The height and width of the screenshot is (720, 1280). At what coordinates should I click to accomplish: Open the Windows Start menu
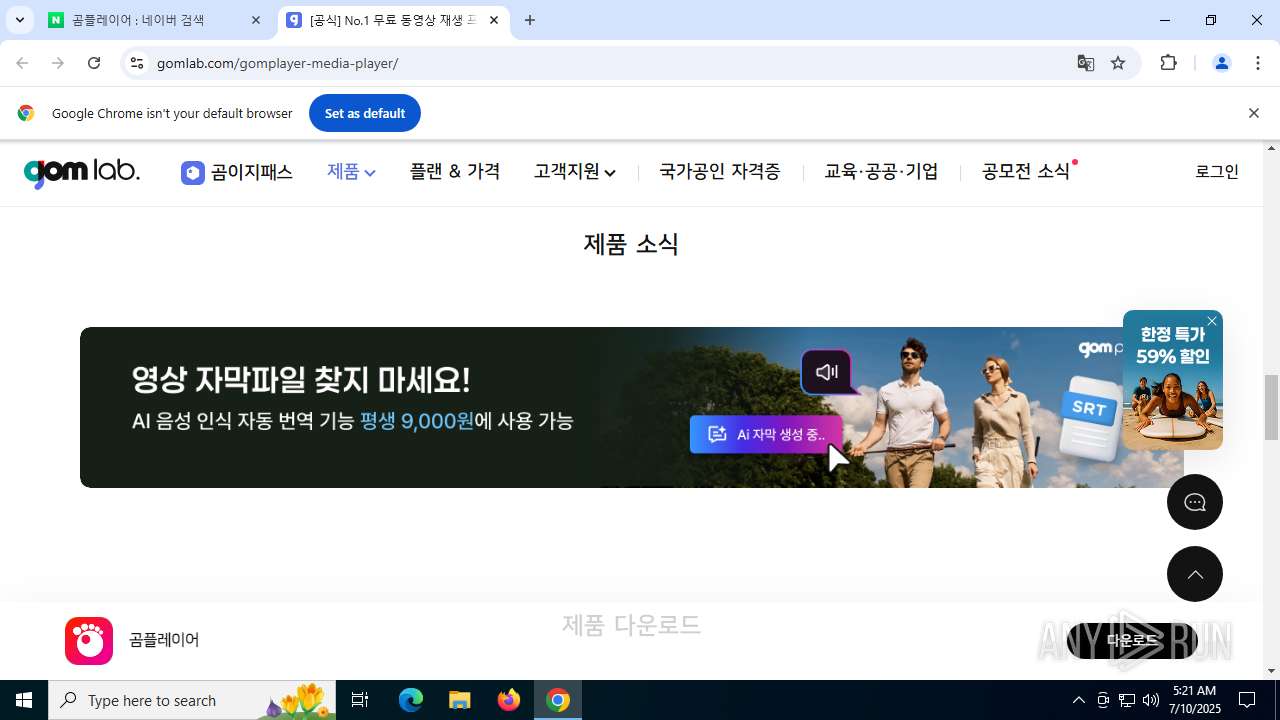click(x=24, y=700)
